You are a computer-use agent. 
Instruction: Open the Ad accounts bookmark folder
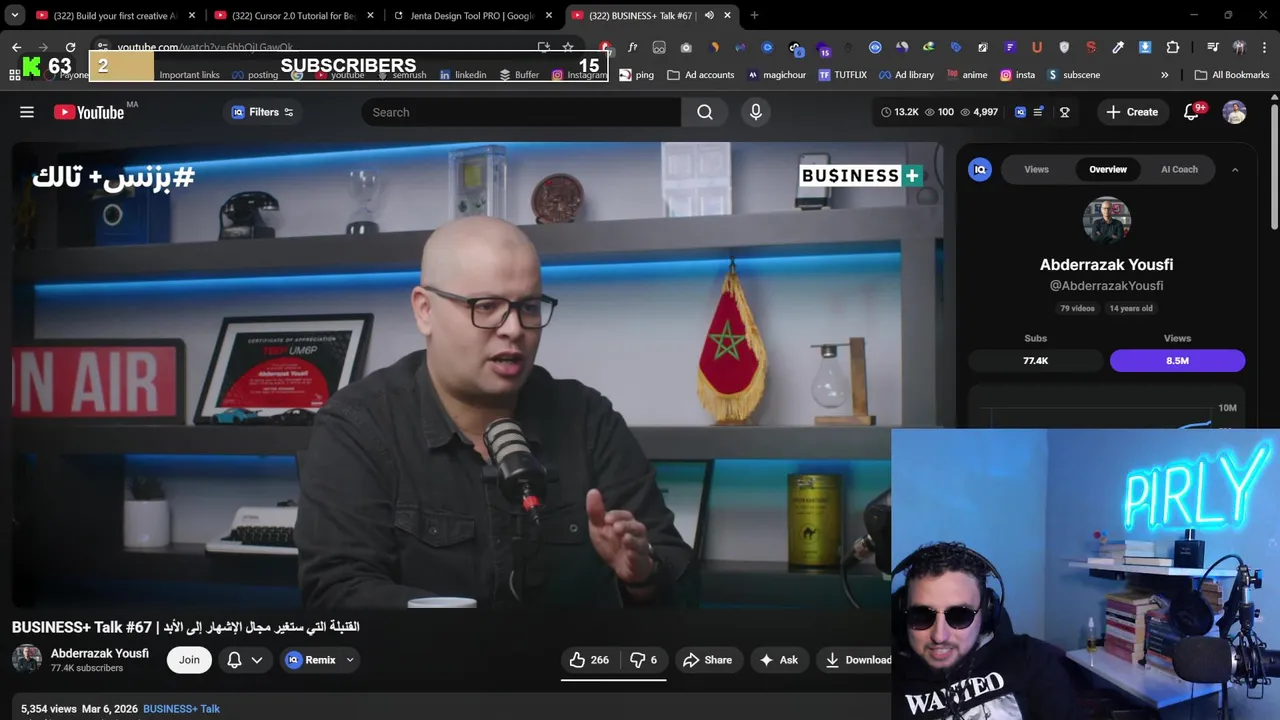coord(701,75)
